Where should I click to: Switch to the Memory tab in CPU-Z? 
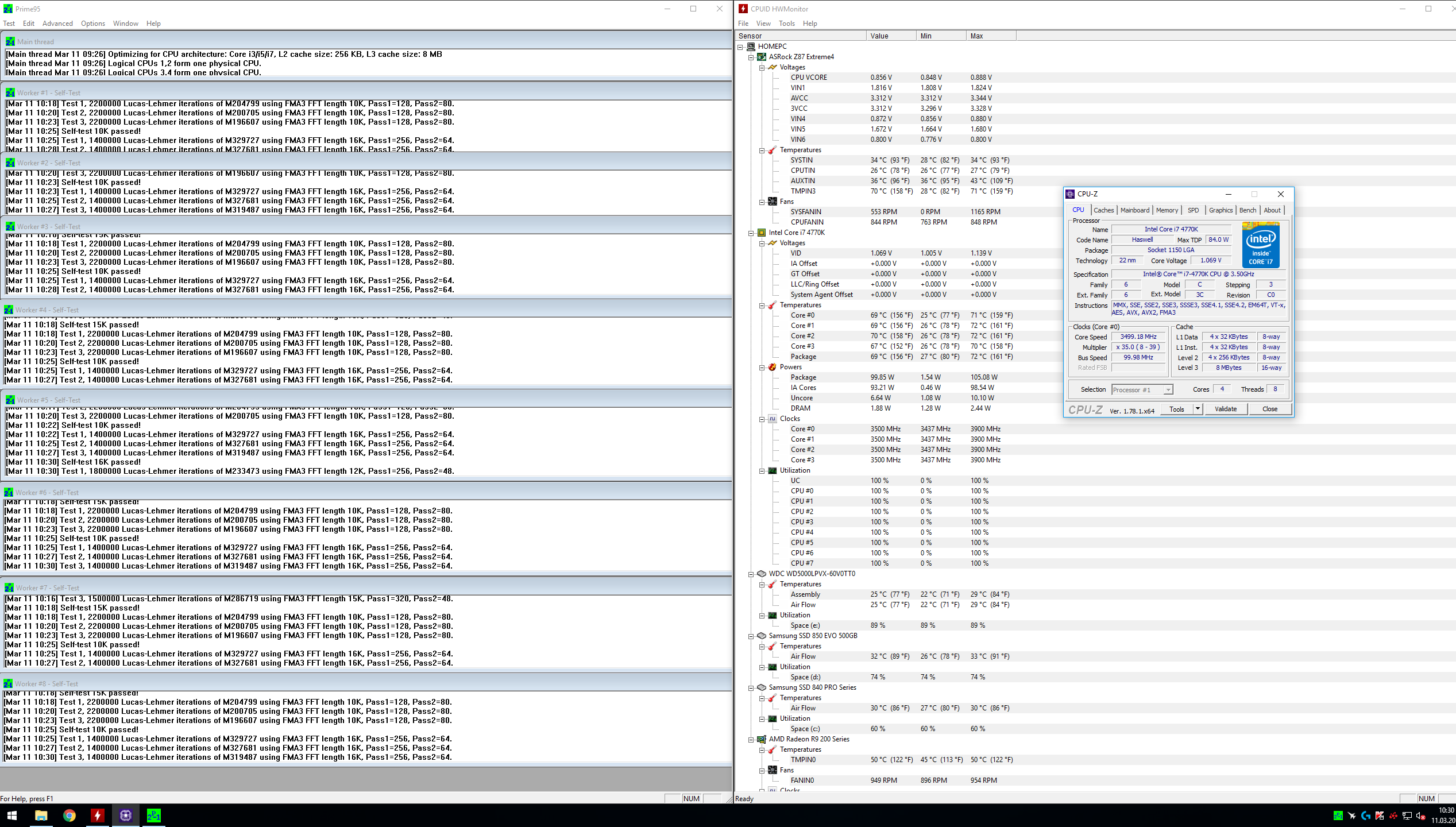(1167, 210)
